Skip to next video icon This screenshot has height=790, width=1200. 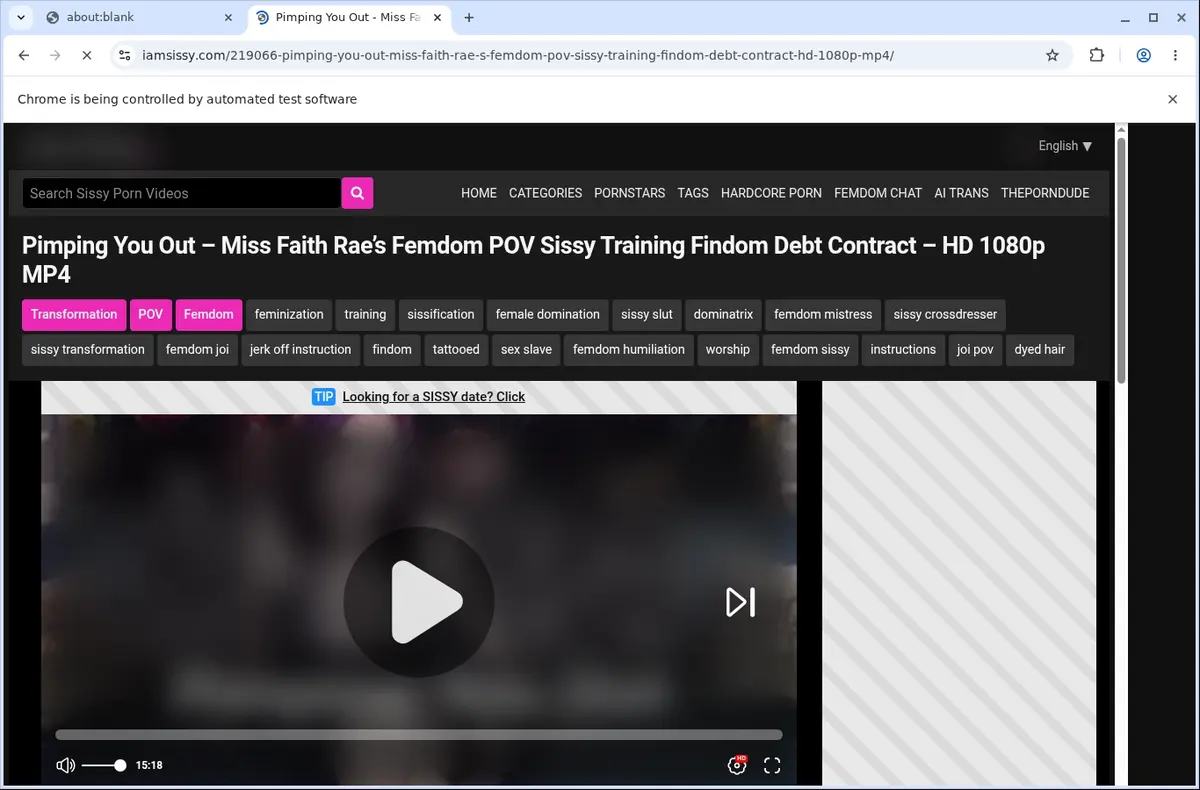coord(740,602)
